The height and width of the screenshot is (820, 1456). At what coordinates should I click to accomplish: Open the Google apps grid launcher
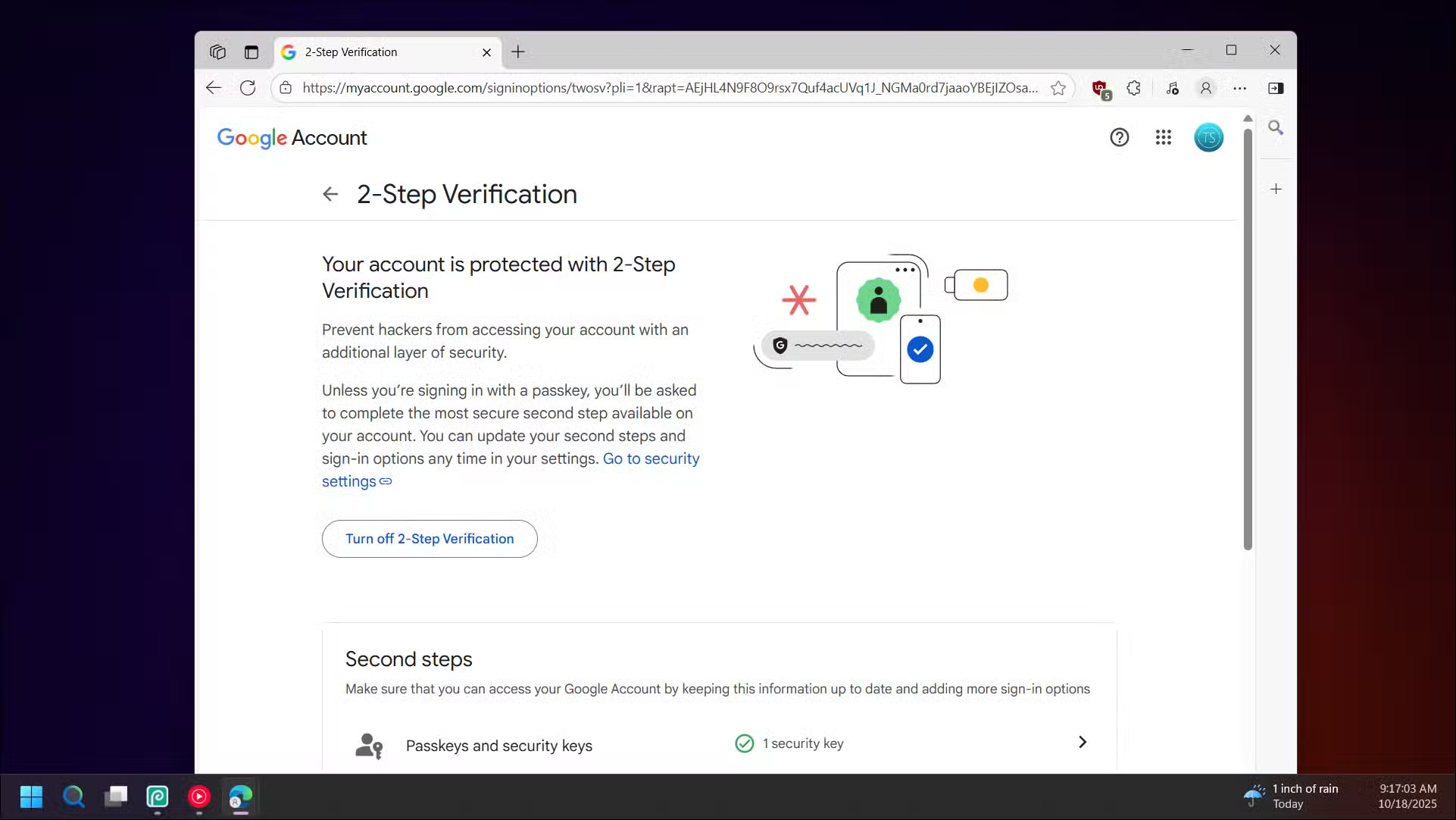(1164, 137)
